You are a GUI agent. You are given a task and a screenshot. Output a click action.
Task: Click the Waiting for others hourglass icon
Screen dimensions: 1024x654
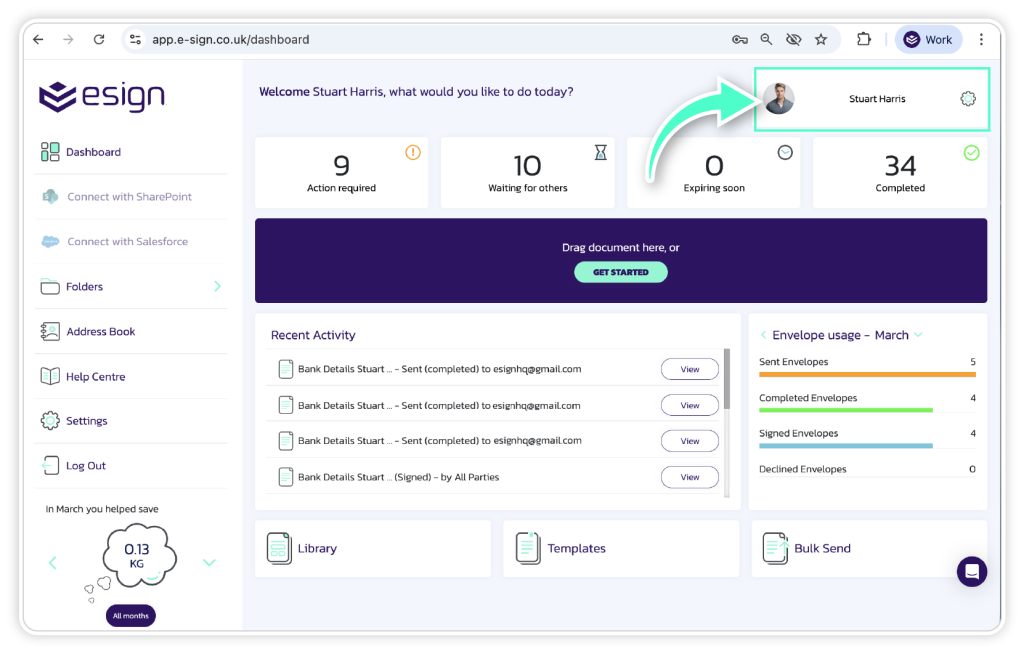pos(600,152)
